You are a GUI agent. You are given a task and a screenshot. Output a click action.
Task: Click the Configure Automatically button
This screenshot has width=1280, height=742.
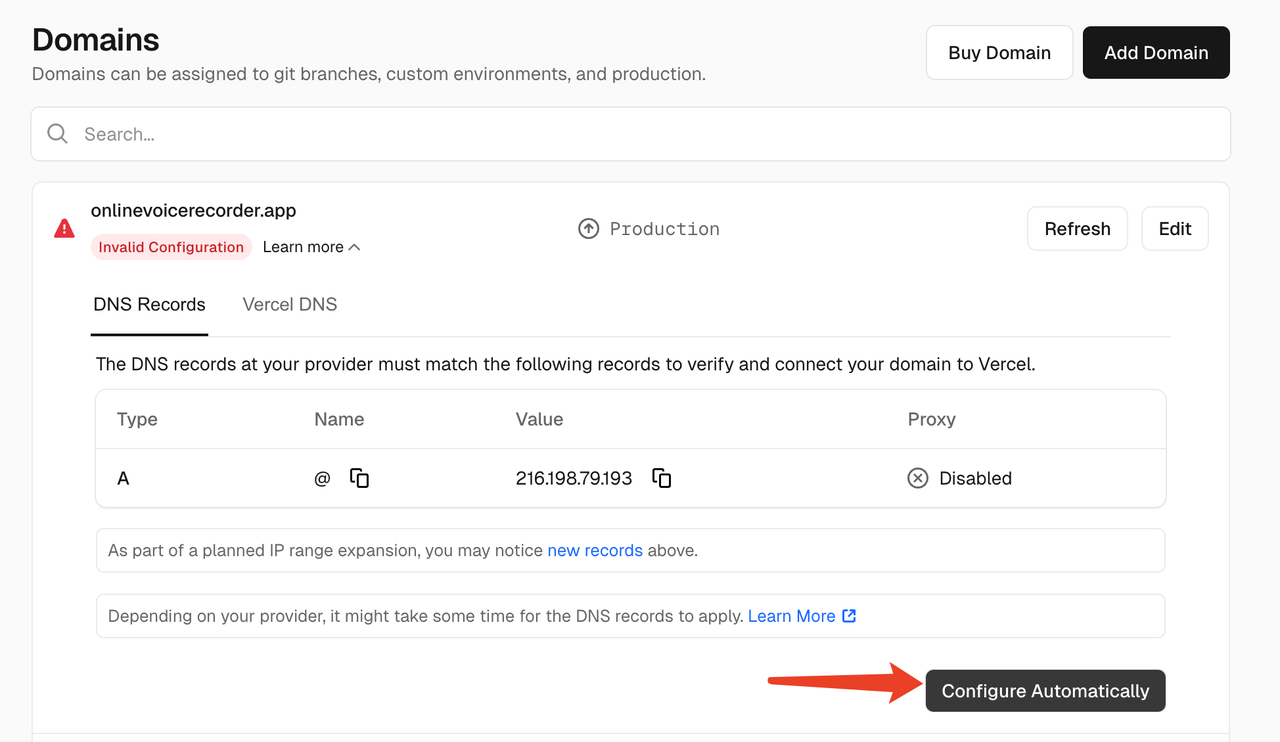click(x=1045, y=691)
